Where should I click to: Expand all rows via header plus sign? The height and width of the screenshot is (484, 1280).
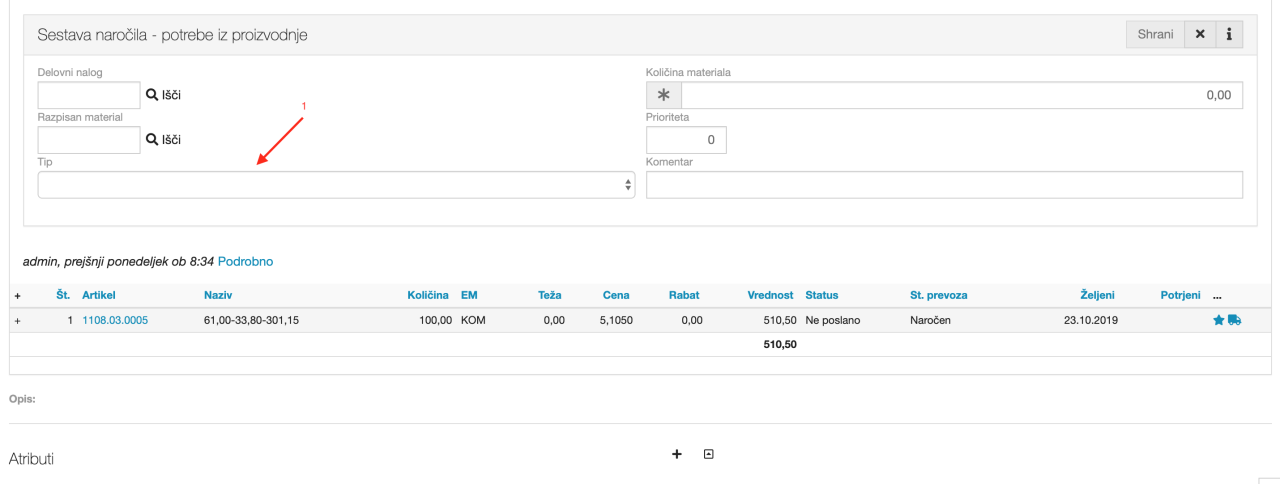(17, 296)
